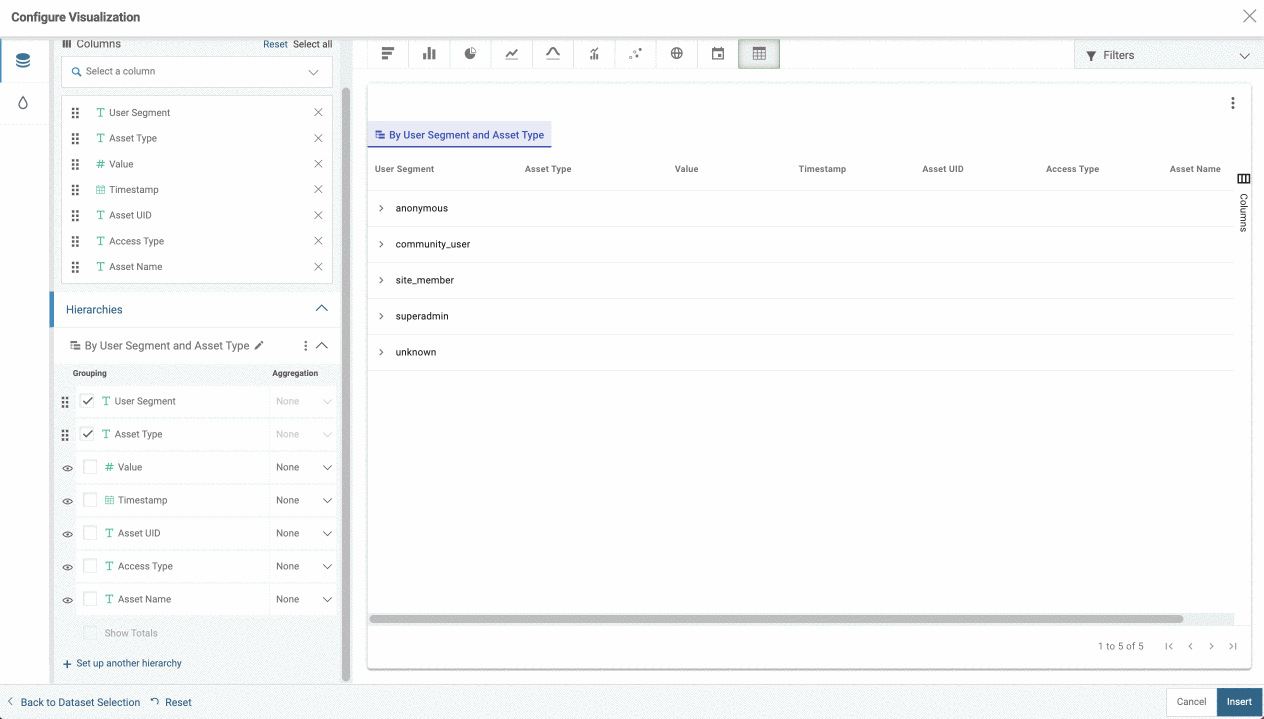Pick the area chart visualization type

tap(553, 53)
